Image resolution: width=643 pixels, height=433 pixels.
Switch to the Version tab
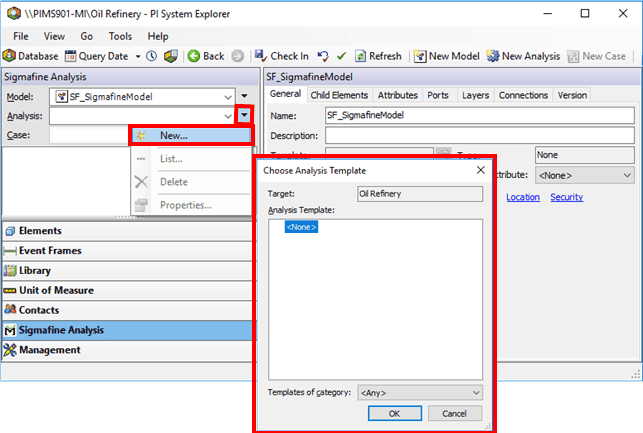pyautogui.click(x=572, y=95)
